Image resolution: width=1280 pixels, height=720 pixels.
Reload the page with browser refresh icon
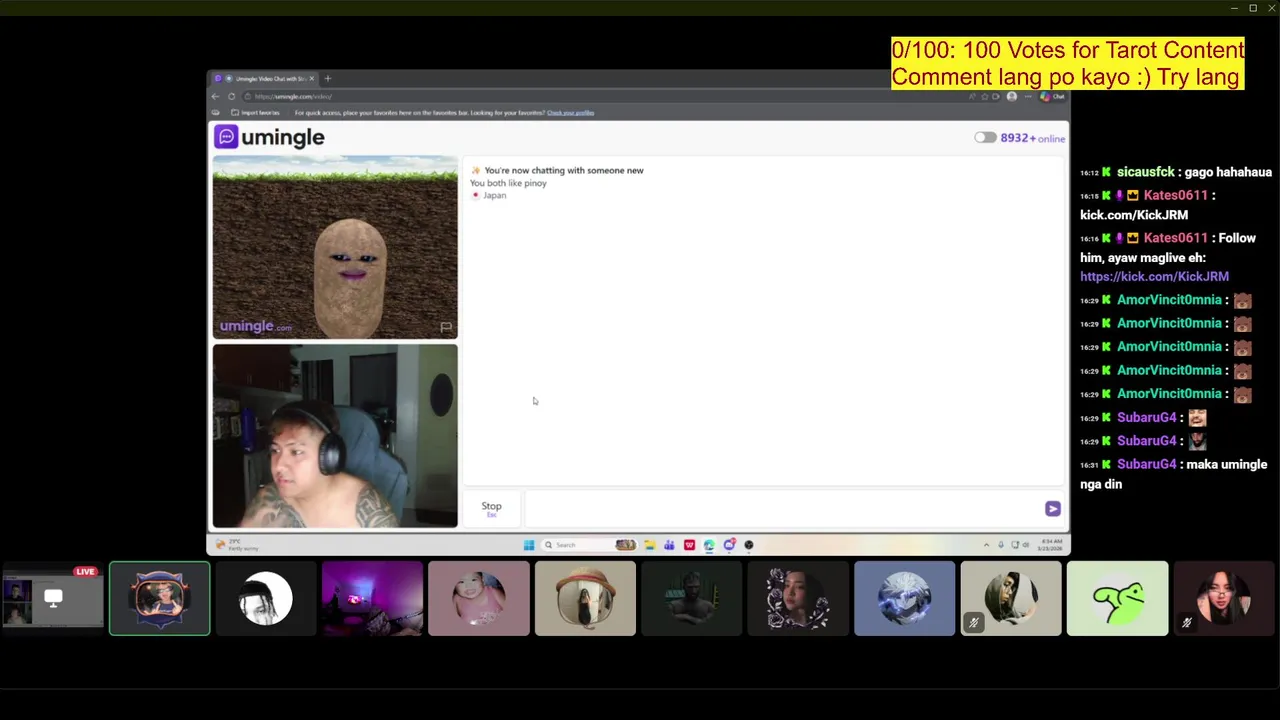[232, 96]
